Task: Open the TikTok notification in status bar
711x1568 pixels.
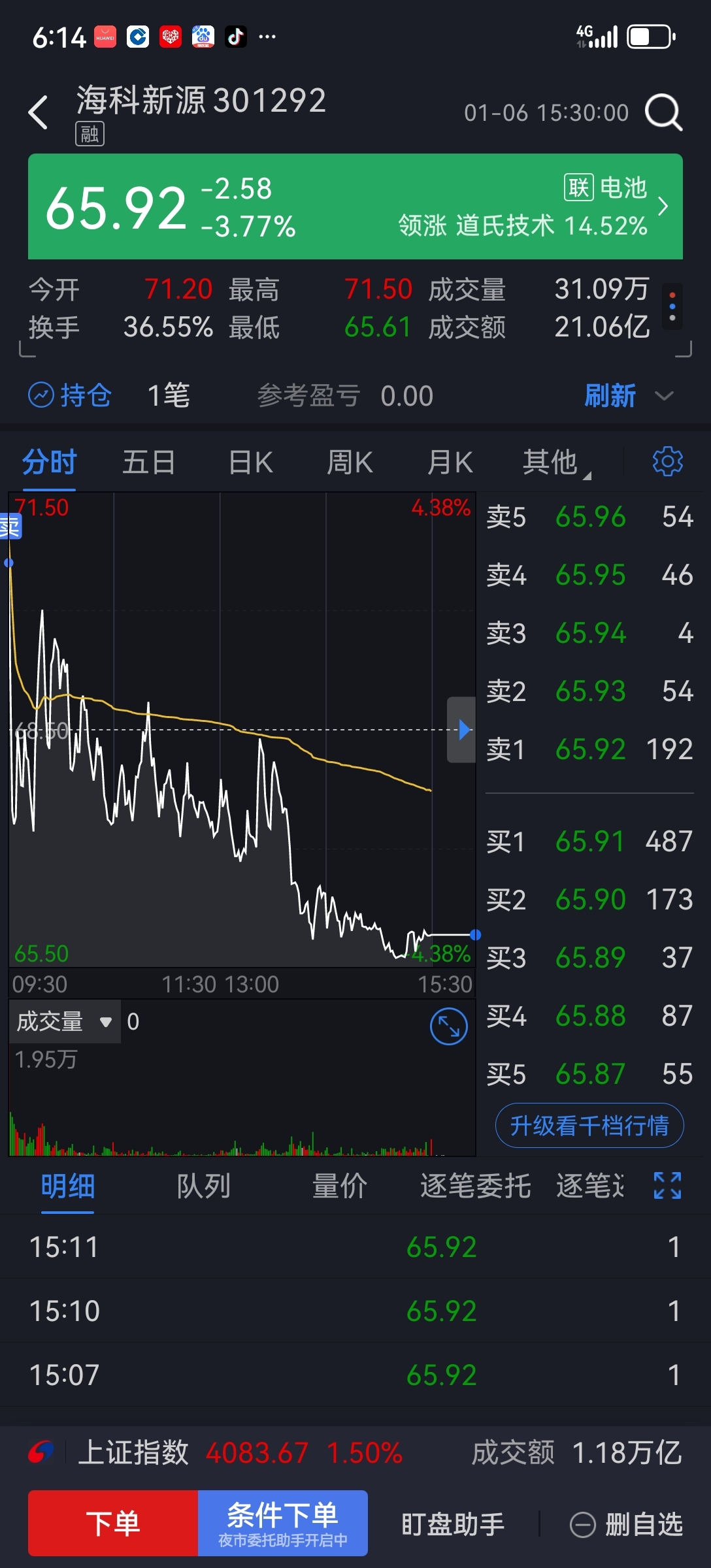Action: click(x=235, y=37)
